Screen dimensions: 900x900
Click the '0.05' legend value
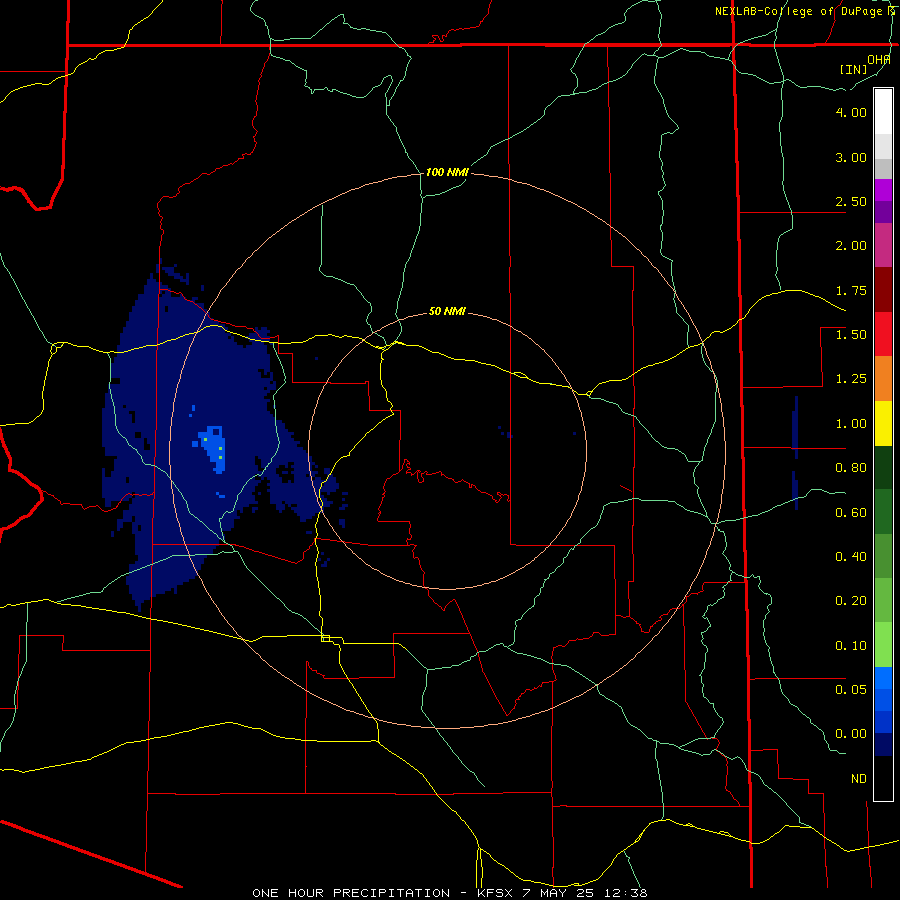click(851, 690)
